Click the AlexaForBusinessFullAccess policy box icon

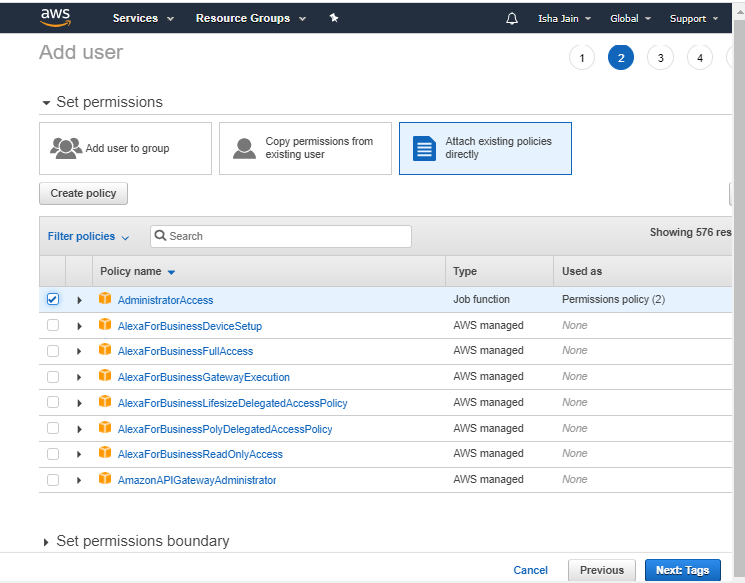(x=105, y=350)
